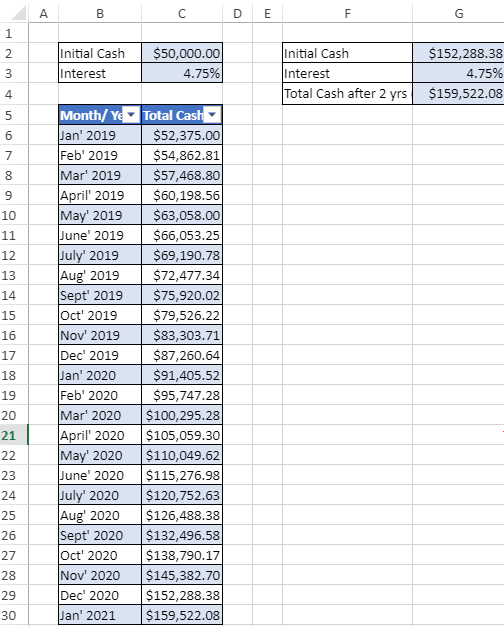Viewport: 504px width, 626px height.
Task: Select the 4.75% interest cell in column C
Action: coord(182,73)
